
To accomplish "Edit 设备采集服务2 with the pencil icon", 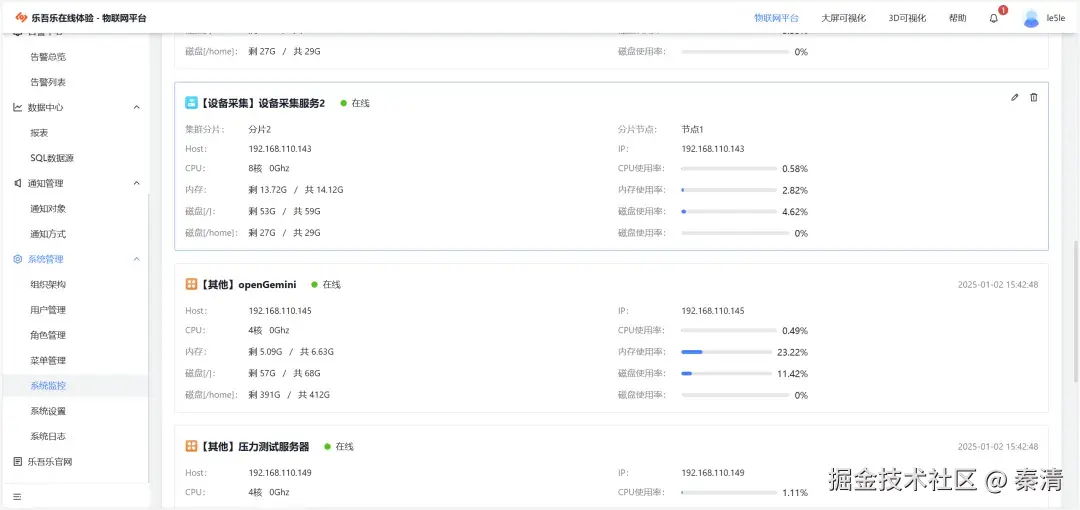I will tap(1015, 97).
